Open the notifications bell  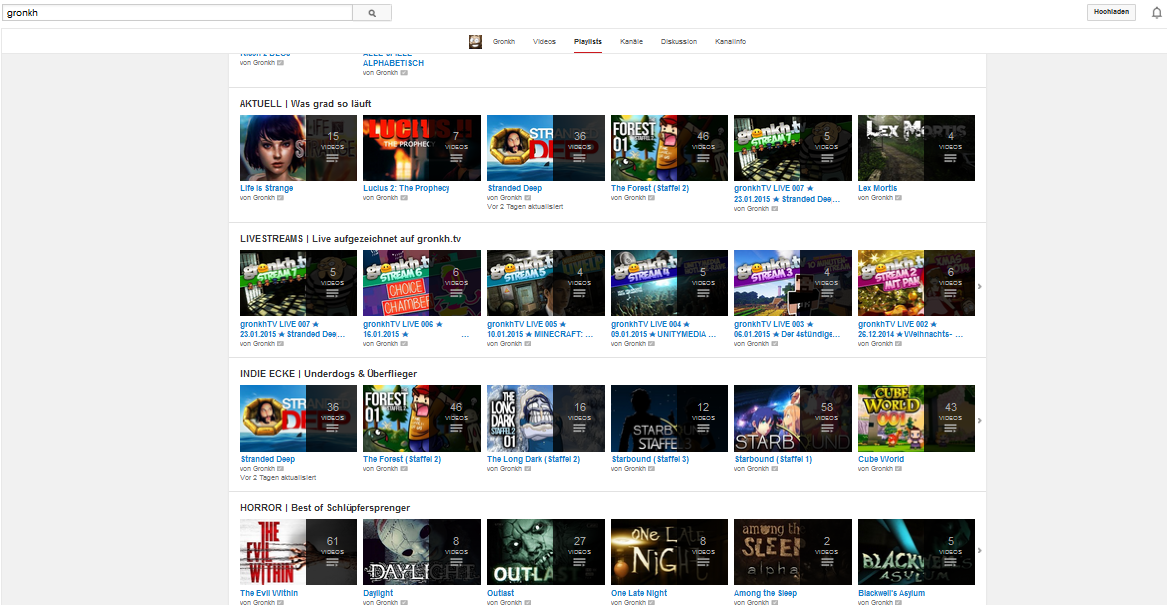coord(1157,13)
